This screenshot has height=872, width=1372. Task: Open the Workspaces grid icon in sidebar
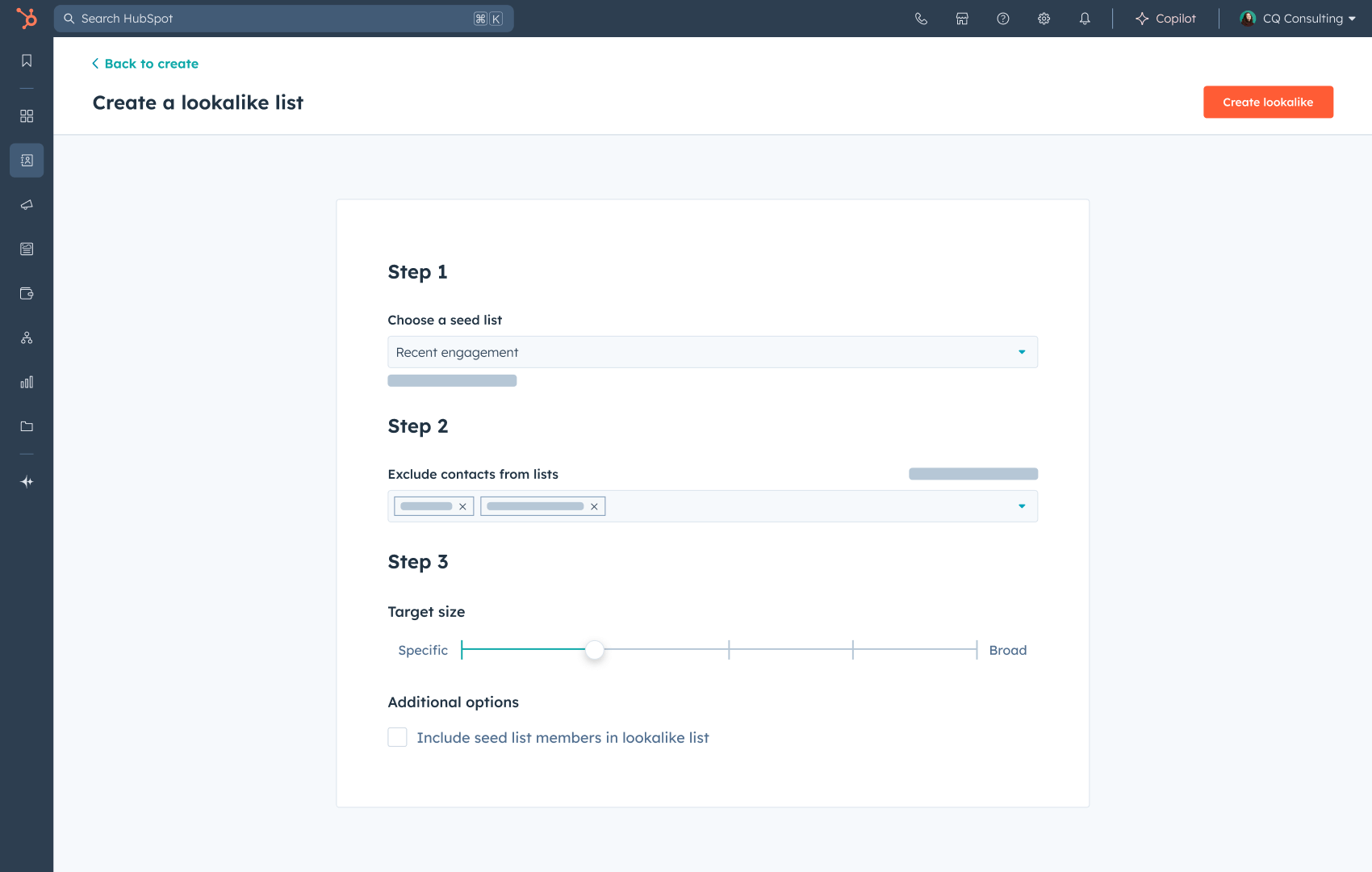pyautogui.click(x=27, y=116)
